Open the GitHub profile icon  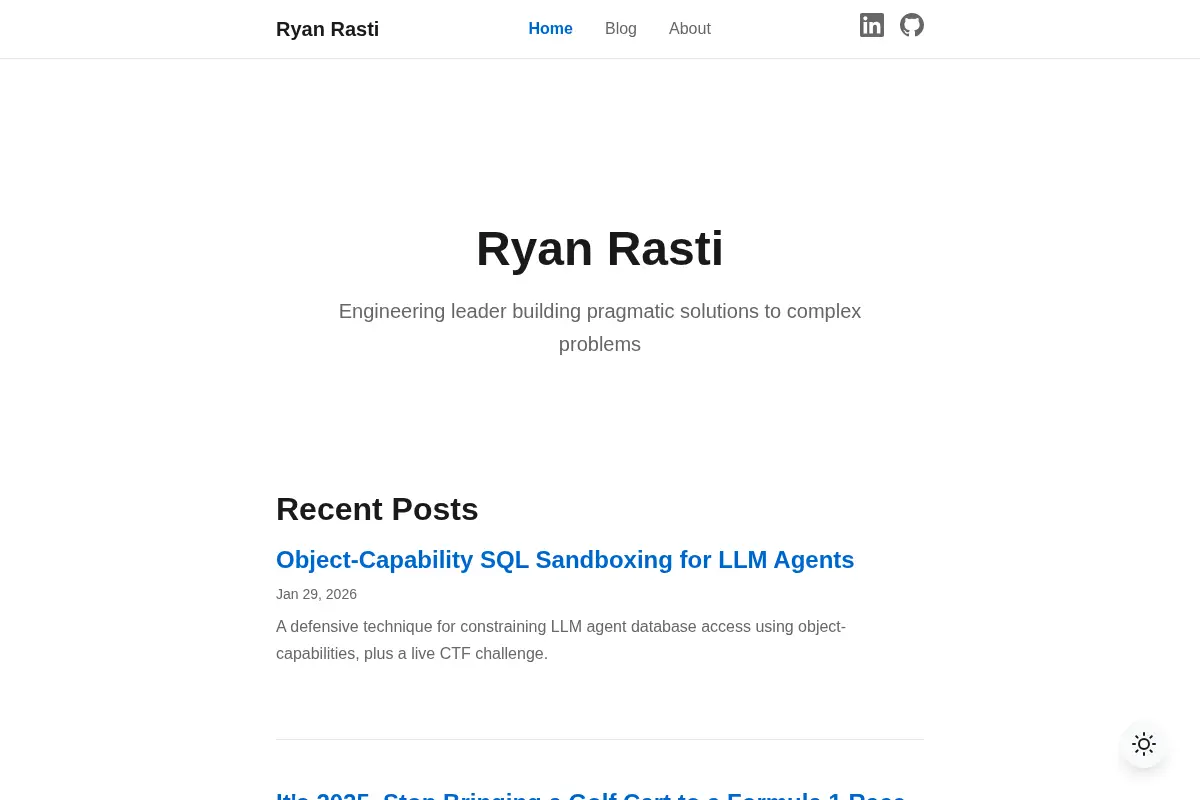click(912, 25)
